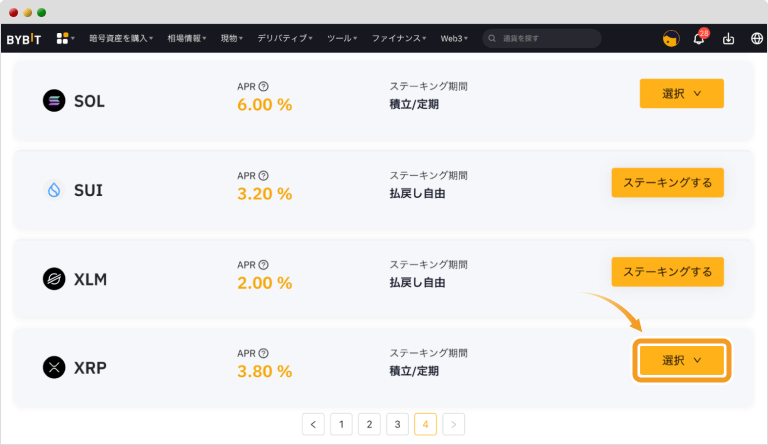The height and width of the screenshot is (445, 768).
Task: Click the SUI coin name
Action: click(x=88, y=190)
